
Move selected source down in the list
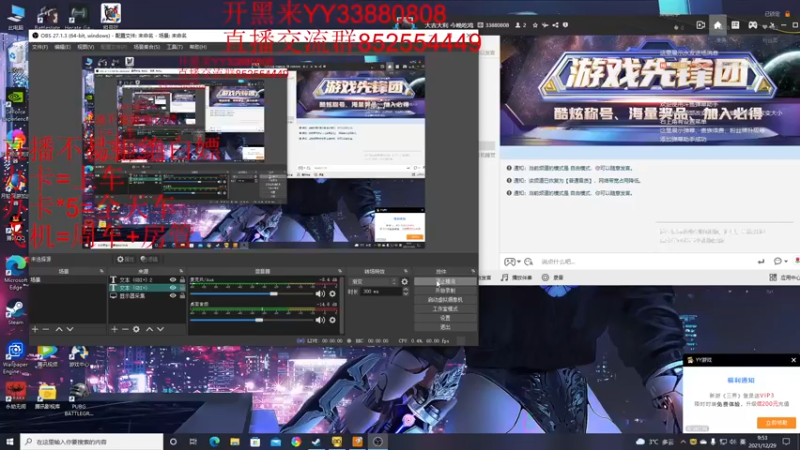pyautogui.click(x=161, y=329)
